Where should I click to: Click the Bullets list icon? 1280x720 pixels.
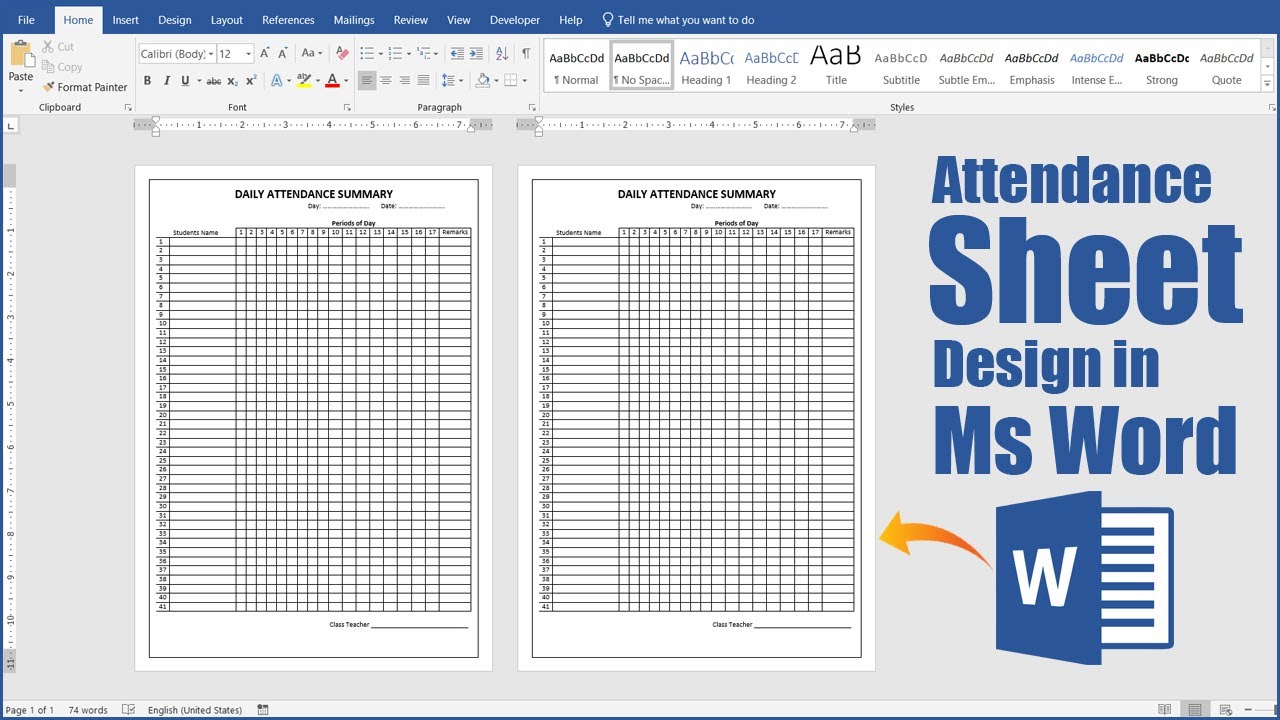point(367,54)
